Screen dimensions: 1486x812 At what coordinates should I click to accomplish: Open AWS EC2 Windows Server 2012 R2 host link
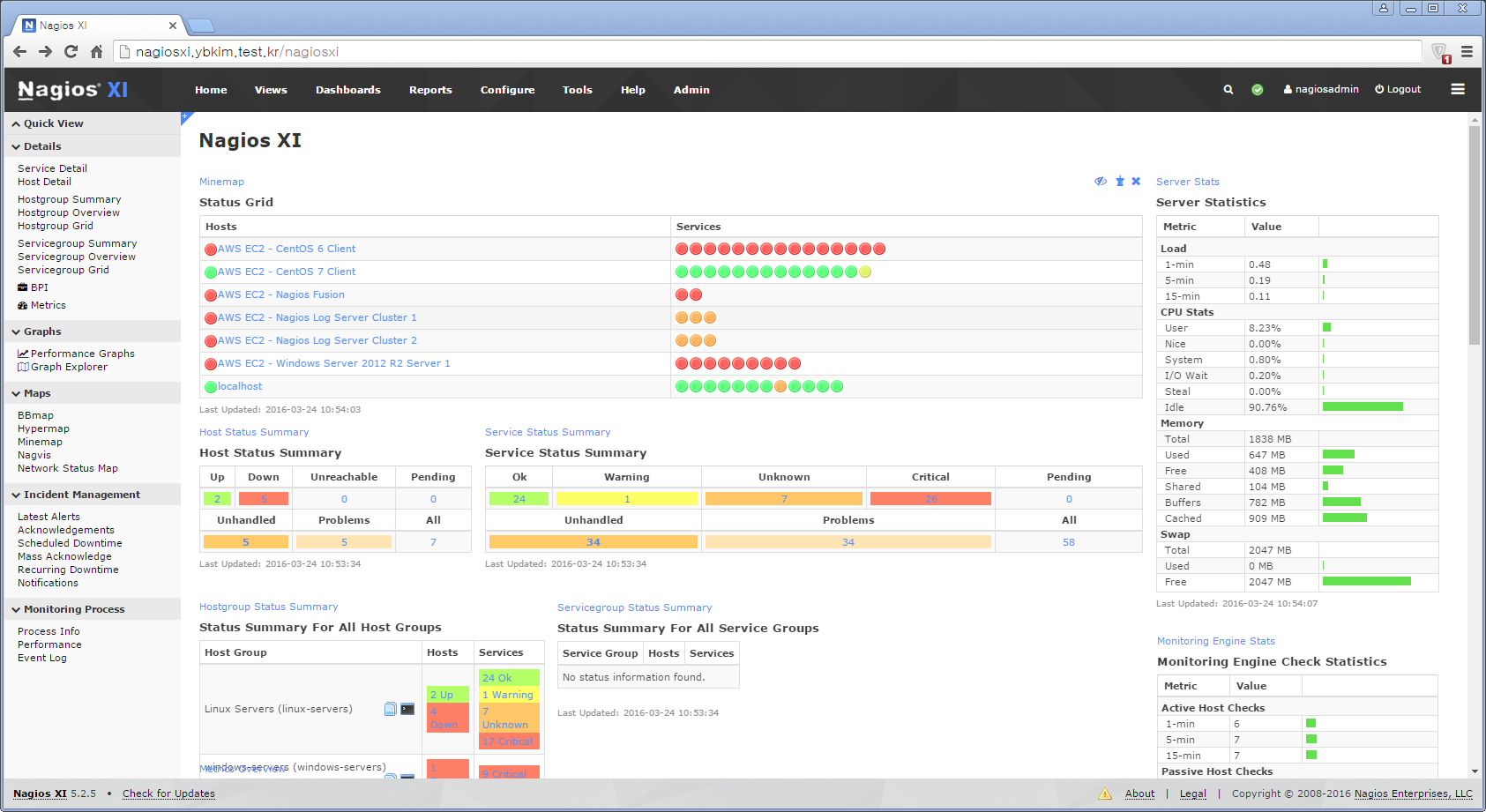point(333,363)
